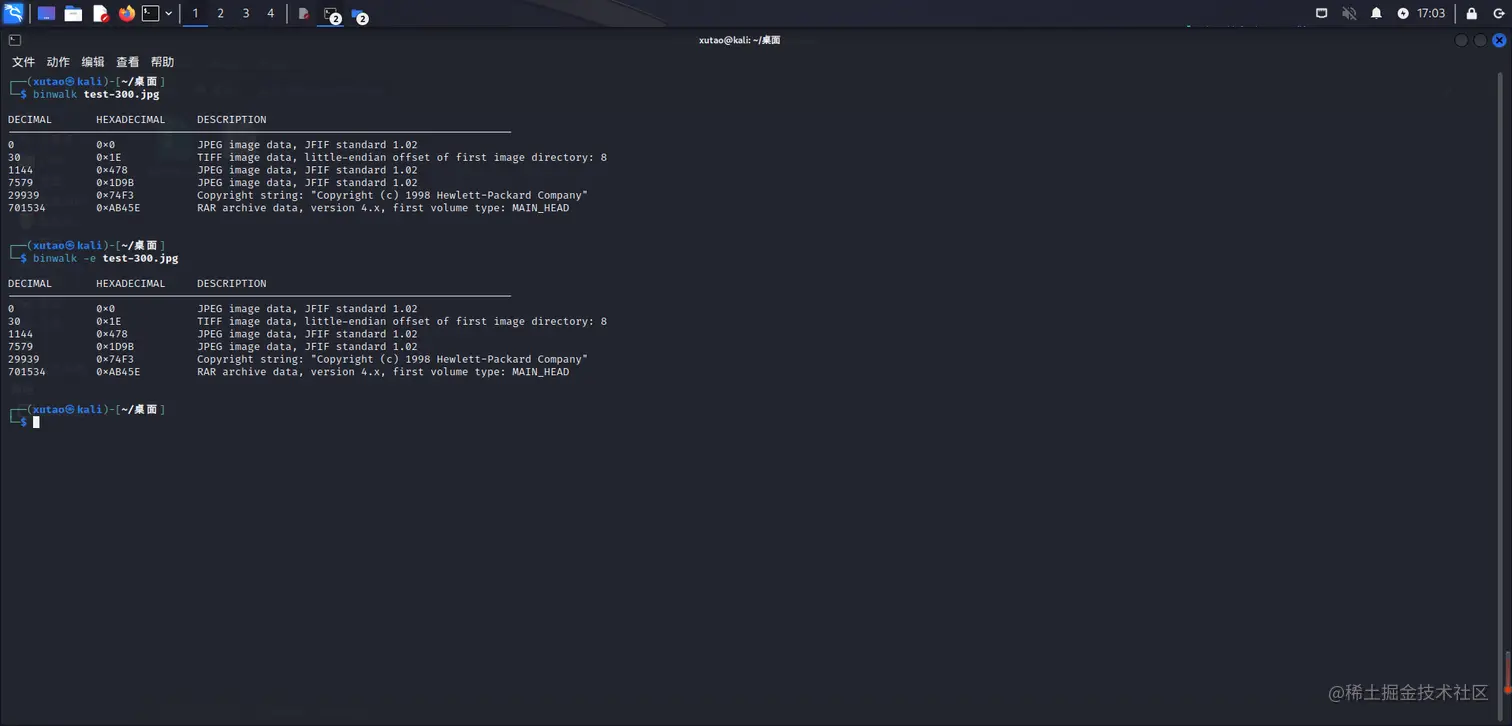Click the first DECIMAL column header
This screenshot has height=726, width=1512.
pos(30,119)
